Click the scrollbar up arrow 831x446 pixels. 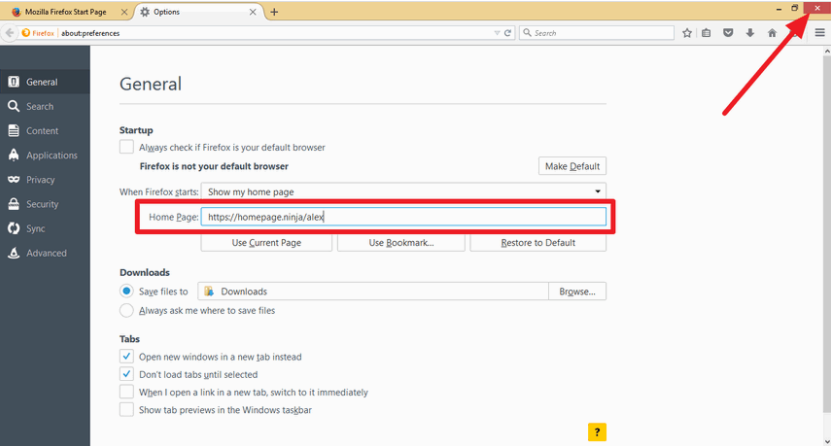(827, 51)
